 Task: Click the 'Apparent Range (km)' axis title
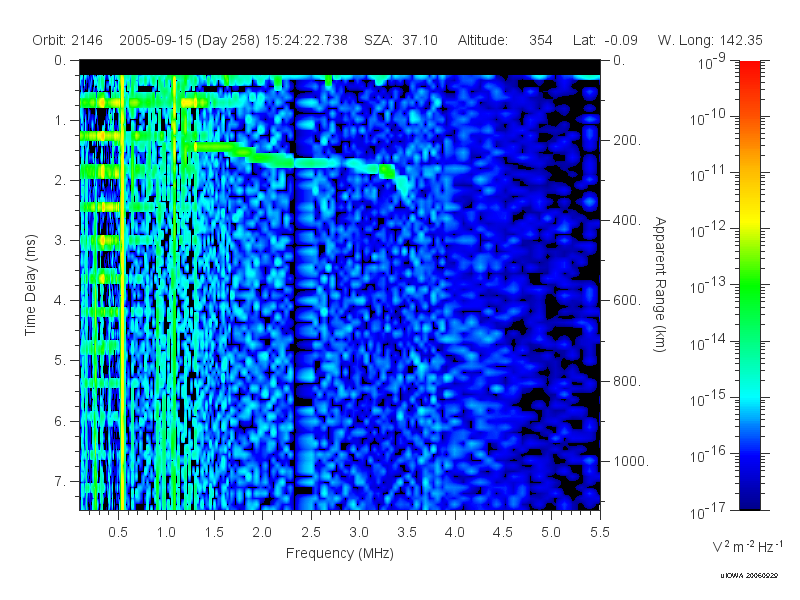[660, 285]
